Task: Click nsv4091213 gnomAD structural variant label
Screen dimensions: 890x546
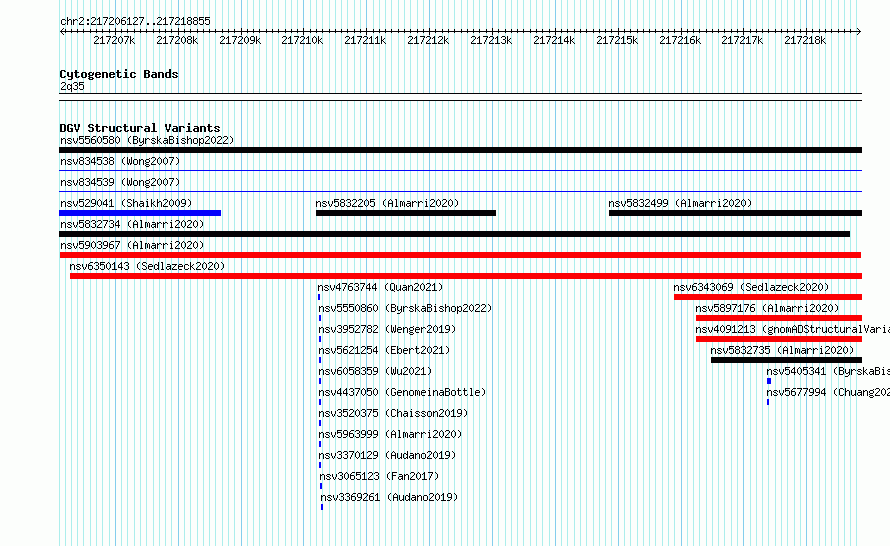Action: click(x=792, y=329)
